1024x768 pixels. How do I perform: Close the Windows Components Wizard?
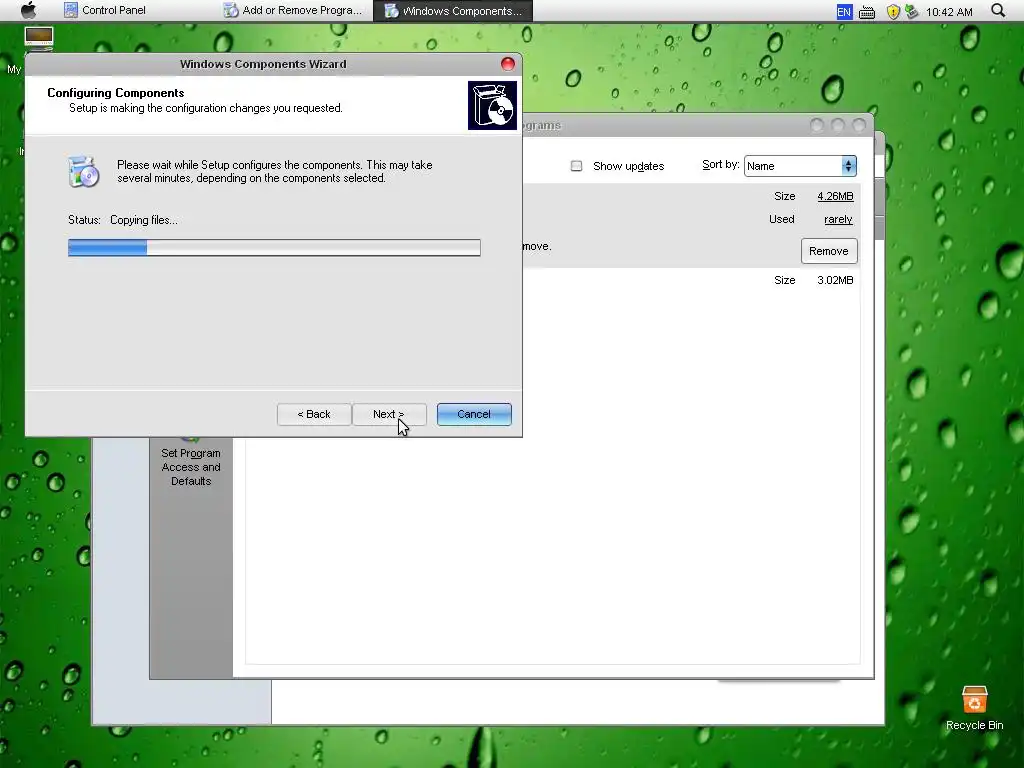pos(507,64)
